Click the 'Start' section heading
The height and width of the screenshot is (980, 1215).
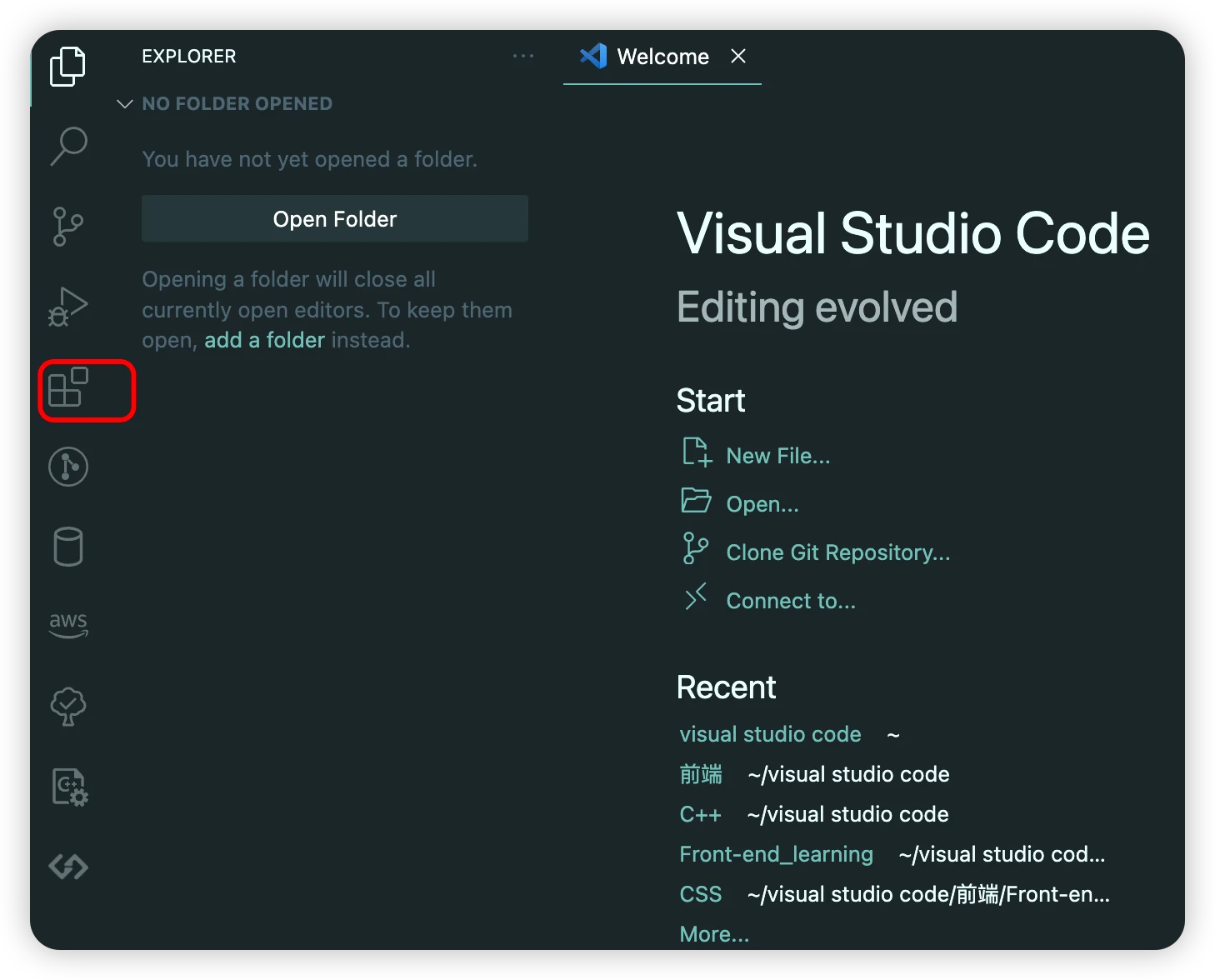click(x=711, y=400)
